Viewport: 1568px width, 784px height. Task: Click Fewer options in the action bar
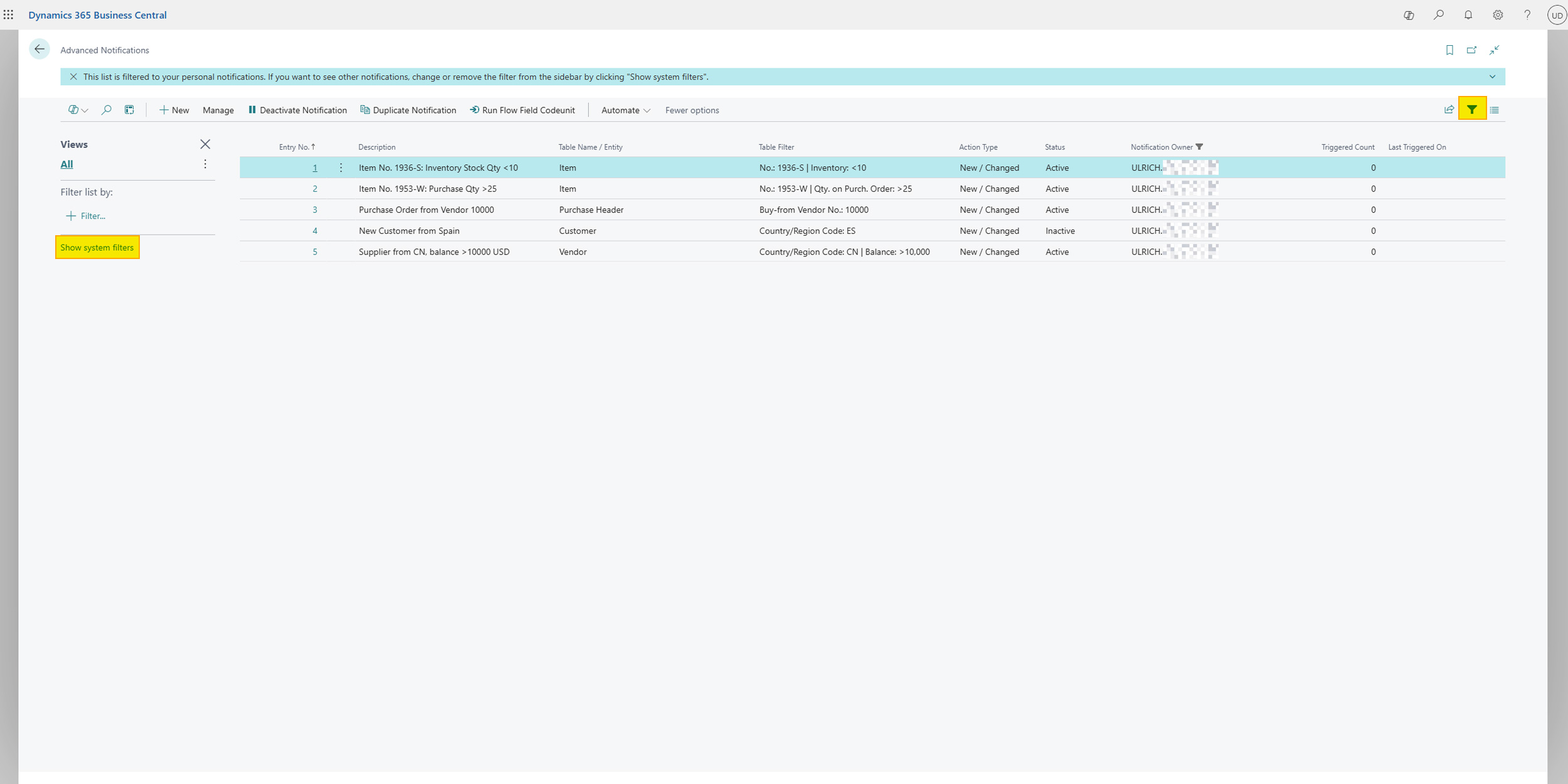[692, 110]
